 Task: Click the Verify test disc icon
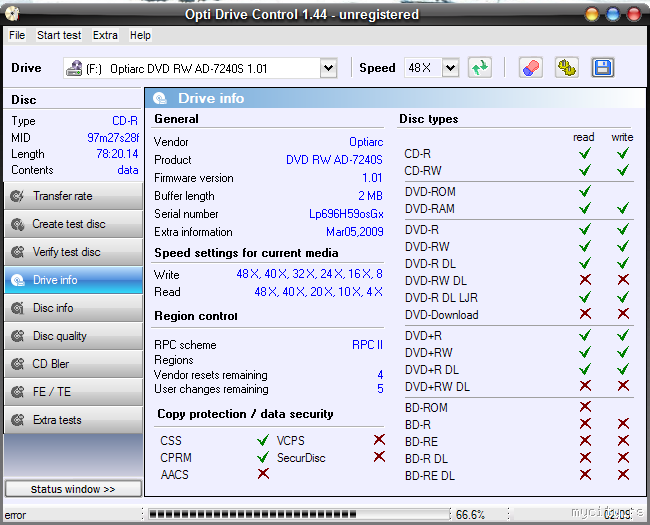point(17,252)
